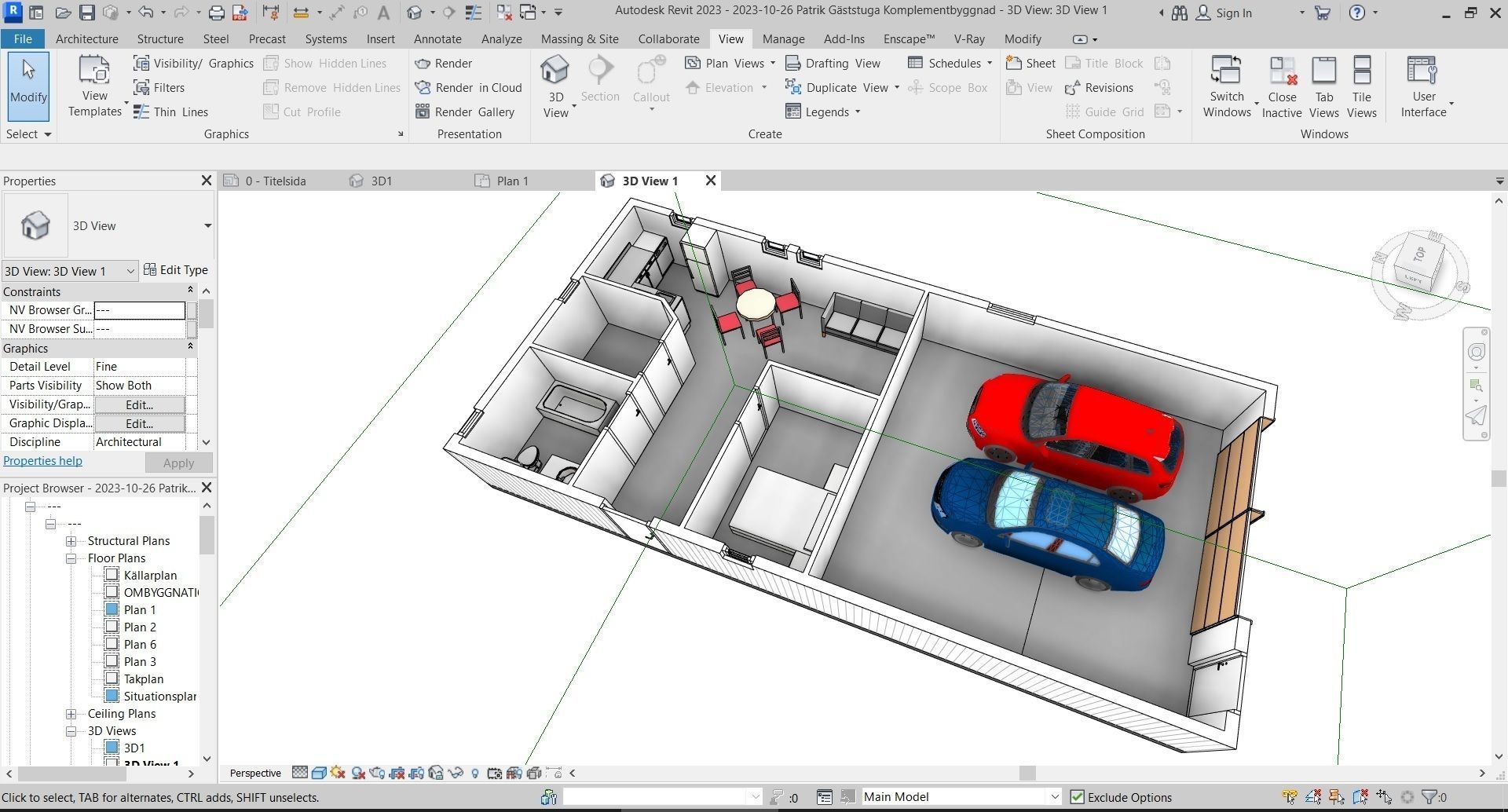
Task: Toggle Select Underlay Elements in status bar
Action: coord(1312,797)
